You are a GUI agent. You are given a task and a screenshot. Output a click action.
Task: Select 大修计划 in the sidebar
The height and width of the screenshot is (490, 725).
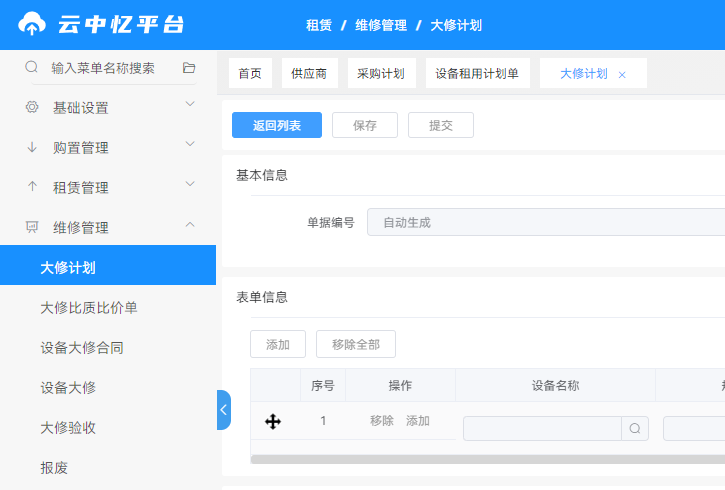pyautogui.click(x=108, y=265)
